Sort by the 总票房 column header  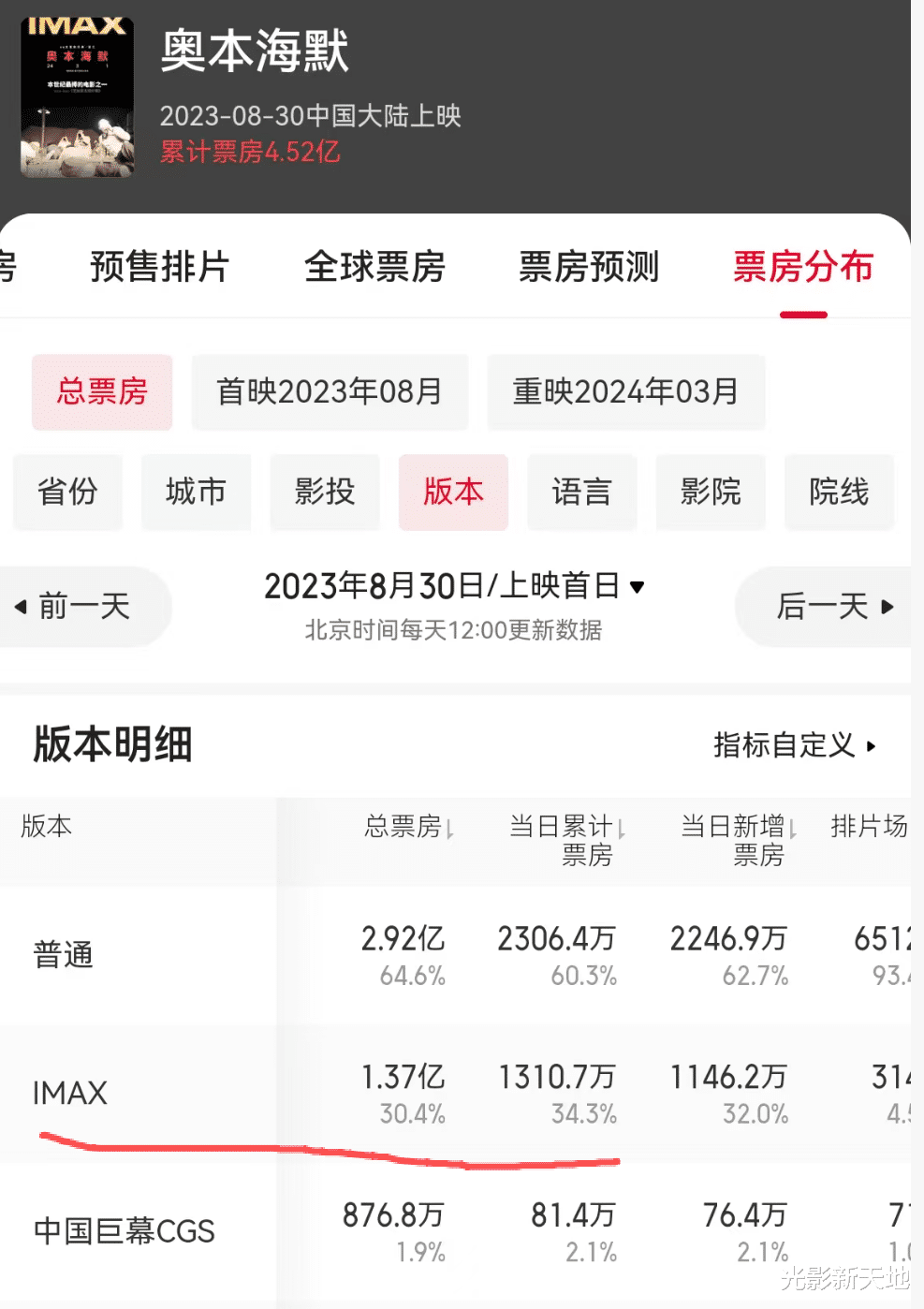tap(409, 827)
